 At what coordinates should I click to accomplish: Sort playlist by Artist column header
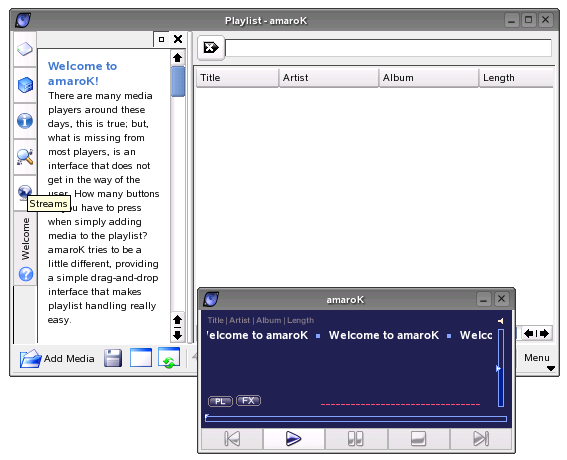click(329, 78)
